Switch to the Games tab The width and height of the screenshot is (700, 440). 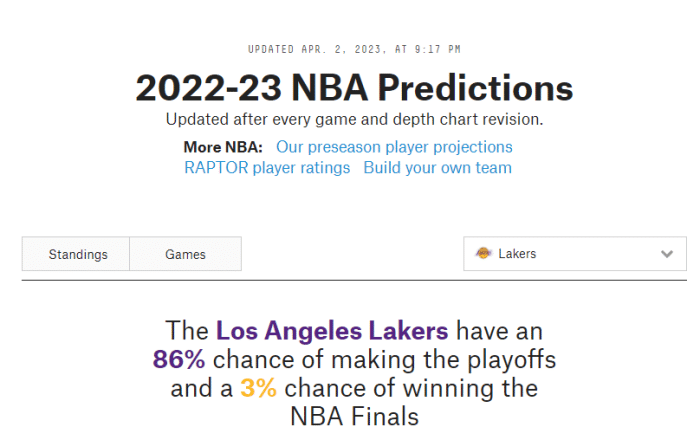185,254
